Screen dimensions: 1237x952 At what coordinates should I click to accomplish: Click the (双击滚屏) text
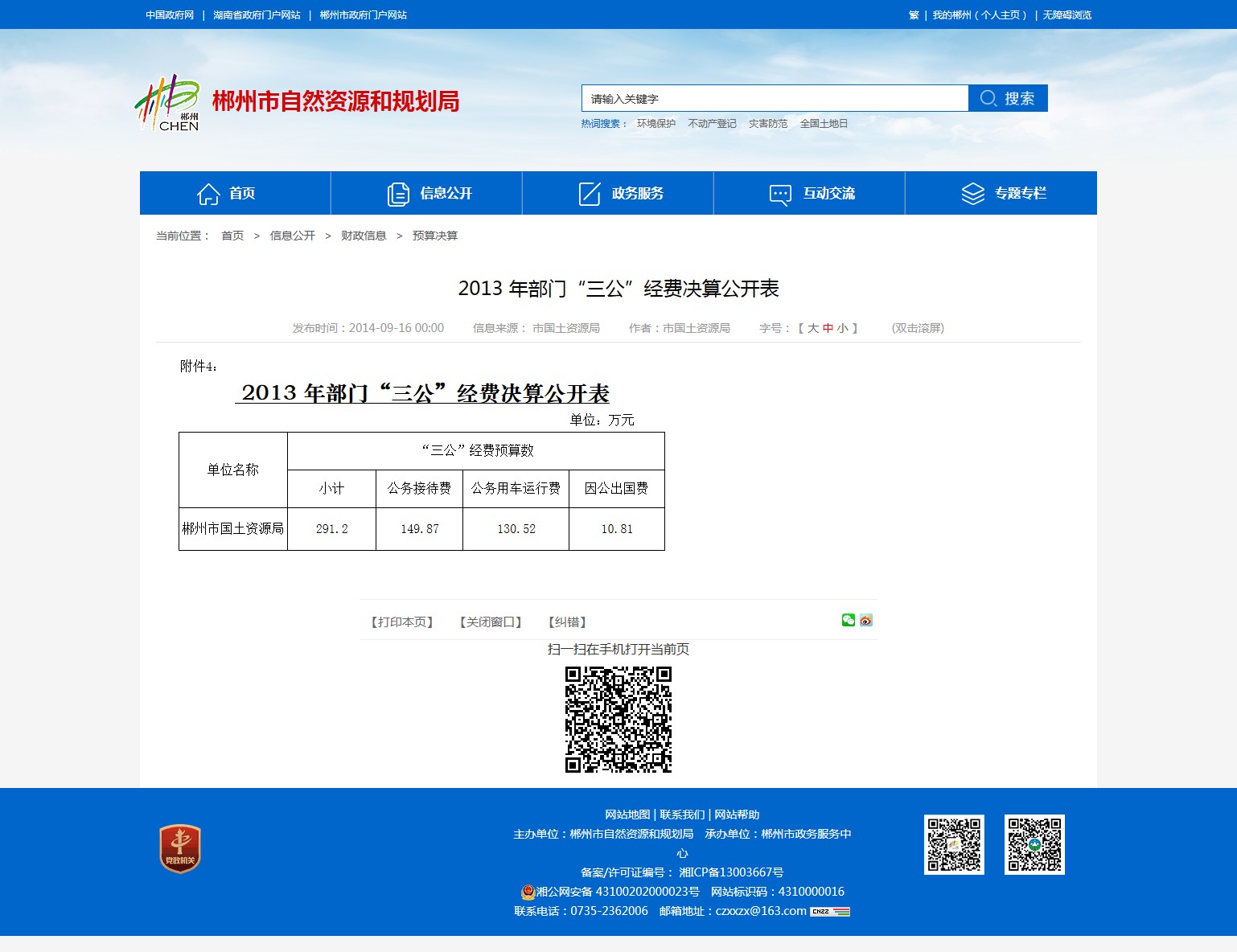(918, 328)
